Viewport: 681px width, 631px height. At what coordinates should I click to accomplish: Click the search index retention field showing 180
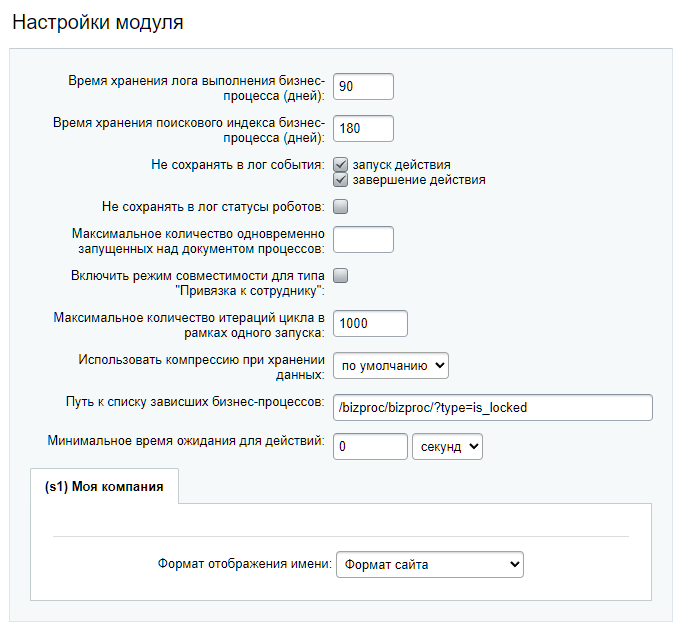pos(364,129)
